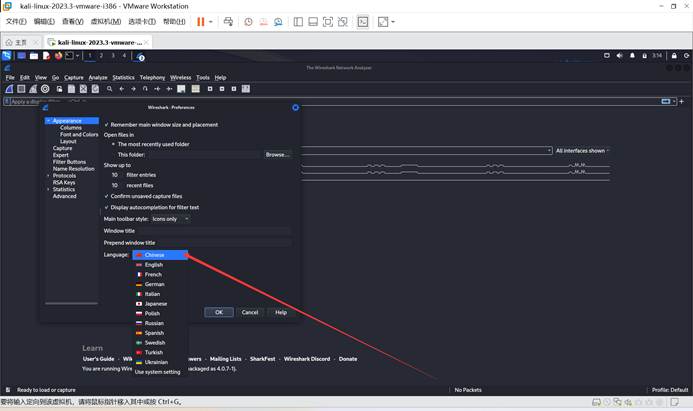The width and height of the screenshot is (693, 411).
Task: Open the terminal emulator in Kali panel
Action: click(x=69, y=56)
